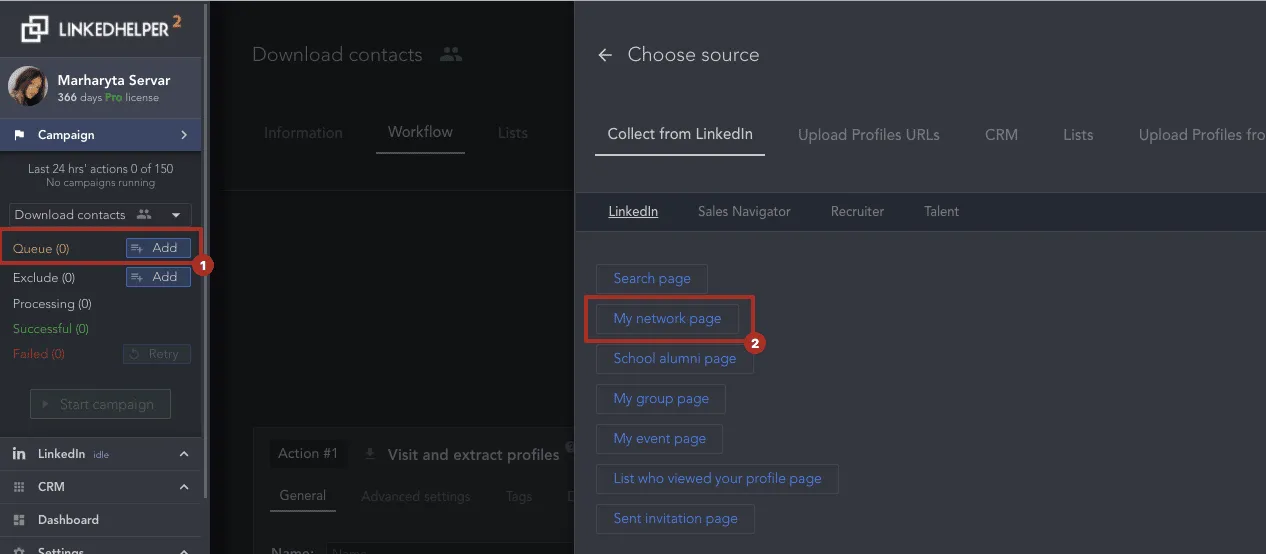Choose the My group page source
This screenshot has height=554, width=1266.
[x=661, y=399]
